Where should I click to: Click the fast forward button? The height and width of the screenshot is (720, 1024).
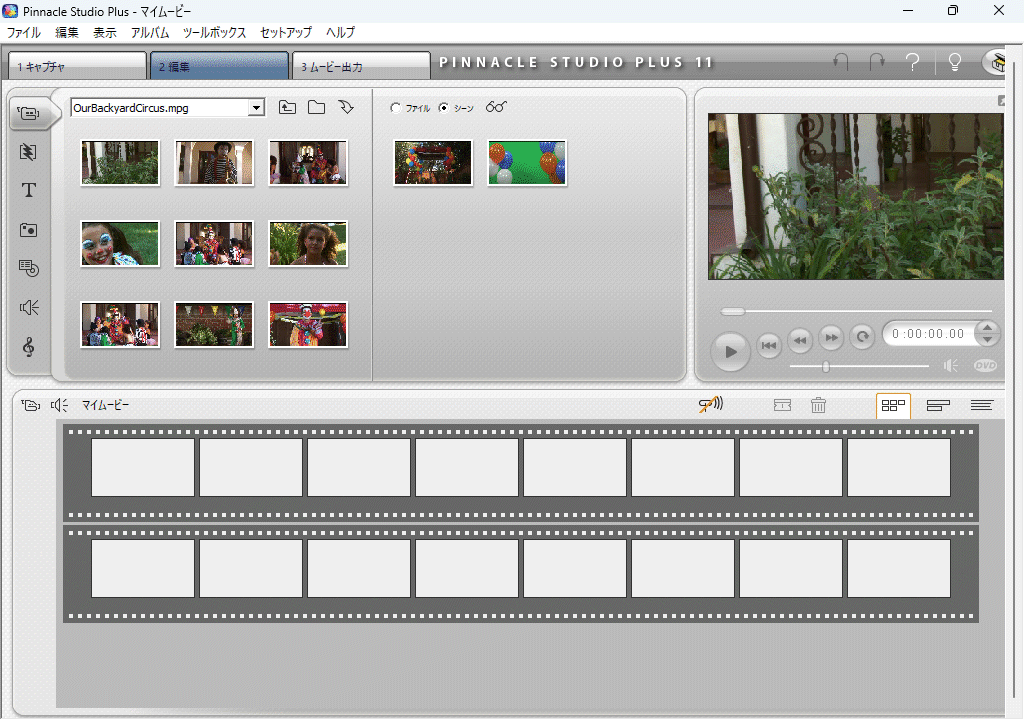[831, 337]
